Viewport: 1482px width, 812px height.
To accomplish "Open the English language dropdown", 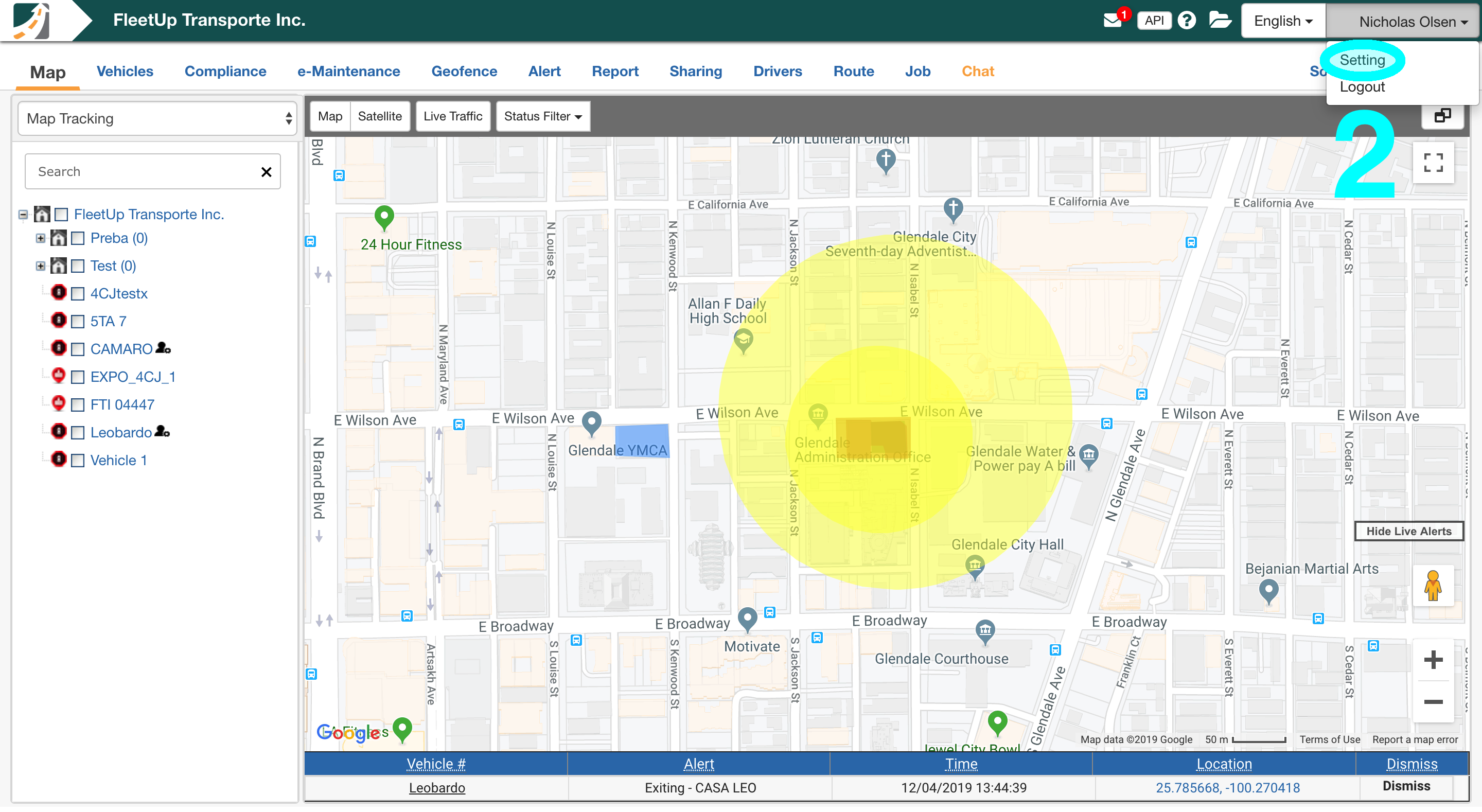I will [x=1283, y=21].
